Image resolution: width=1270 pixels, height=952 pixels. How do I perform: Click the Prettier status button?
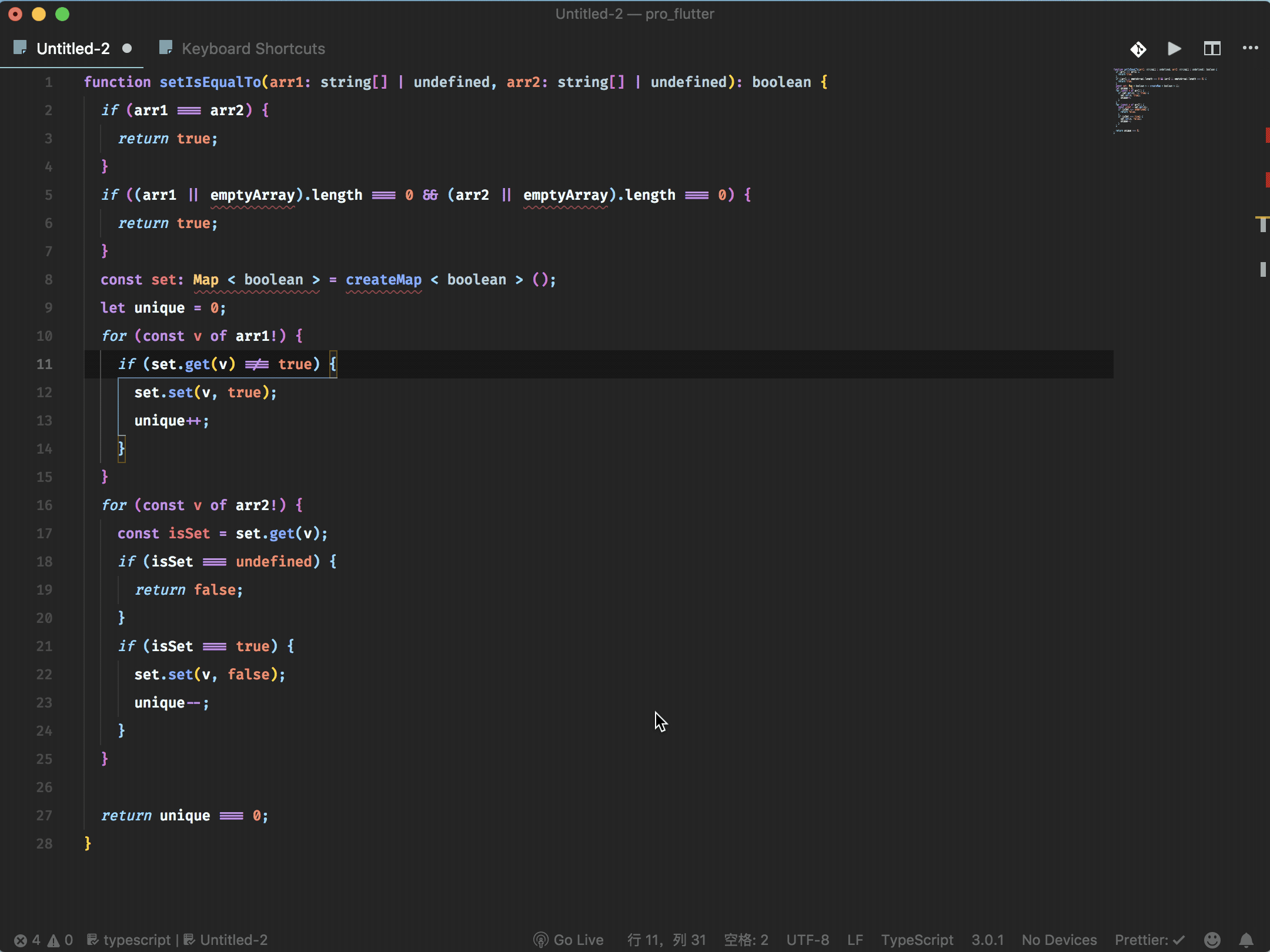[x=1149, y=940]
